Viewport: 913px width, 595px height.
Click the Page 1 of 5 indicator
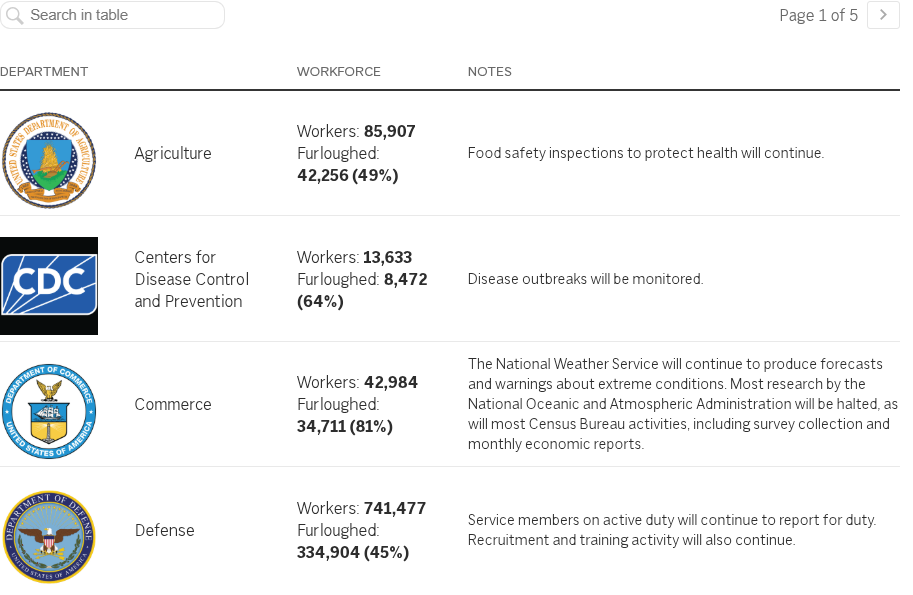pyautogui.click(x=818, y=16)
